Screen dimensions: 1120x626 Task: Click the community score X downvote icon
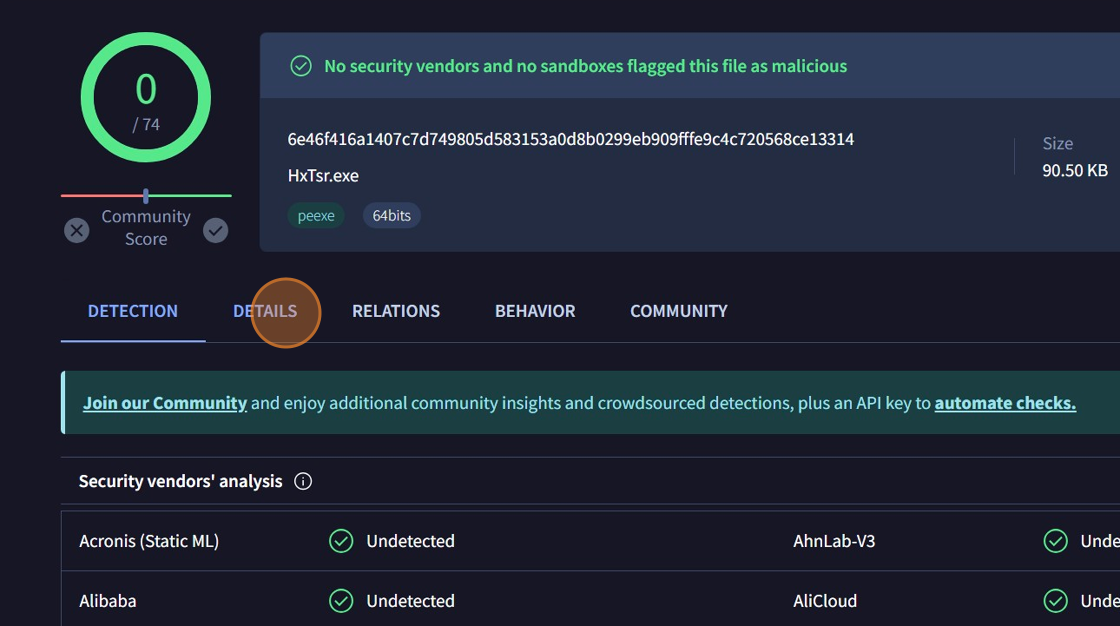[77, 231]
